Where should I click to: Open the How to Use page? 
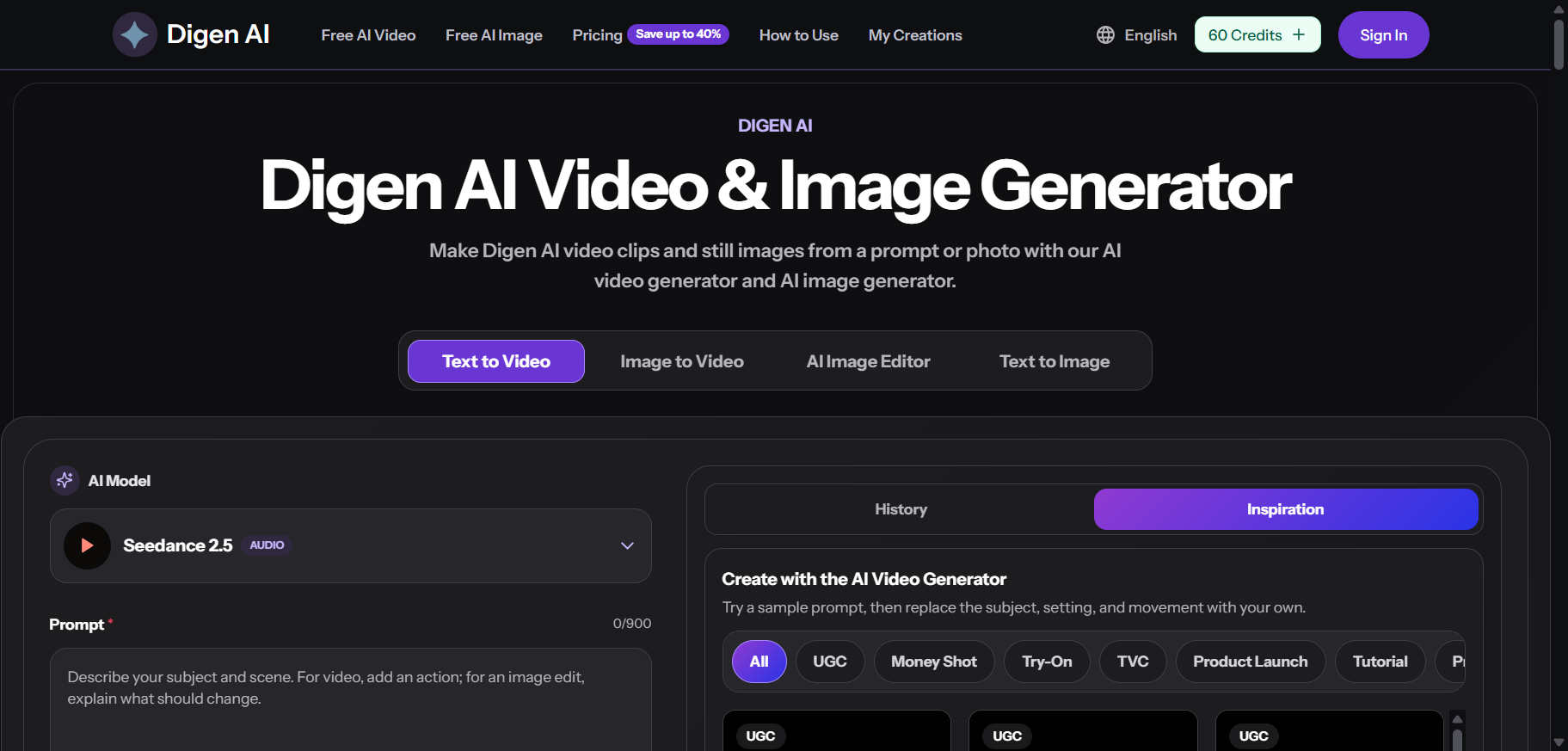click(x=798, y=35)
